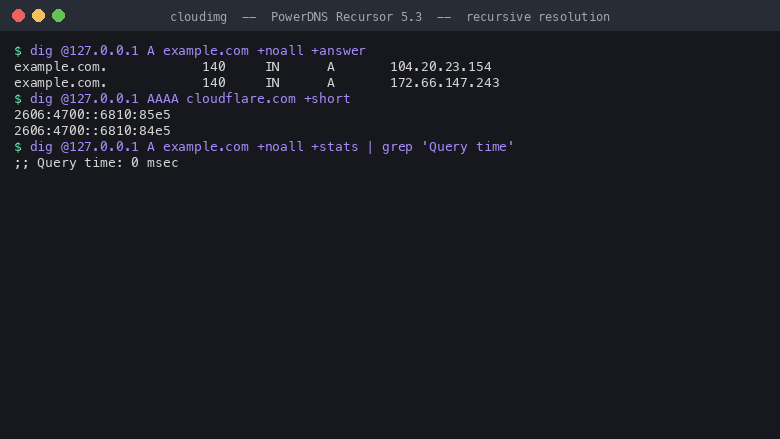Click 'IN' class in the 104.20.23.154 row
The image size is (780, 439).
click(272, 67)
